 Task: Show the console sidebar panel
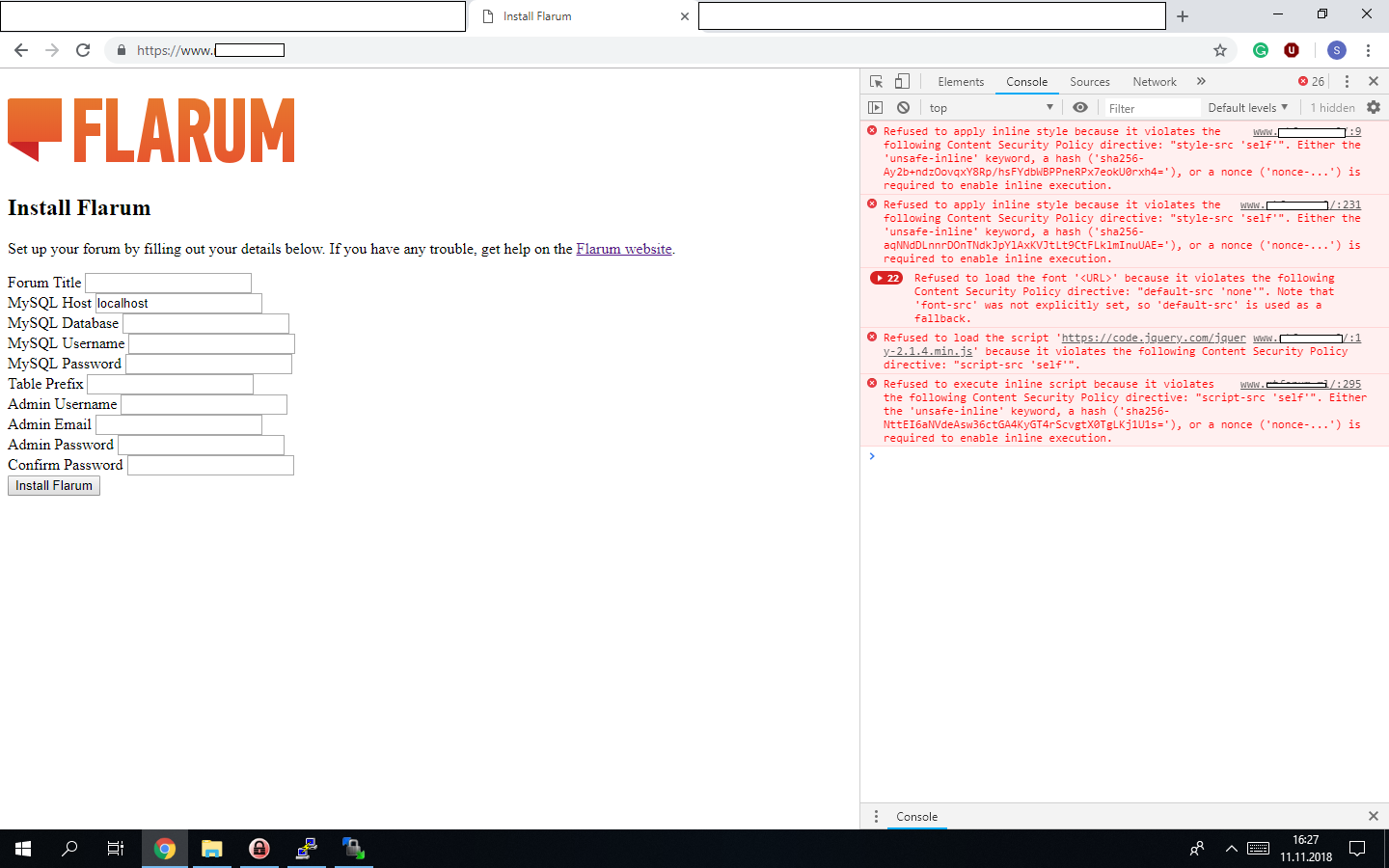tap(876, 108)
